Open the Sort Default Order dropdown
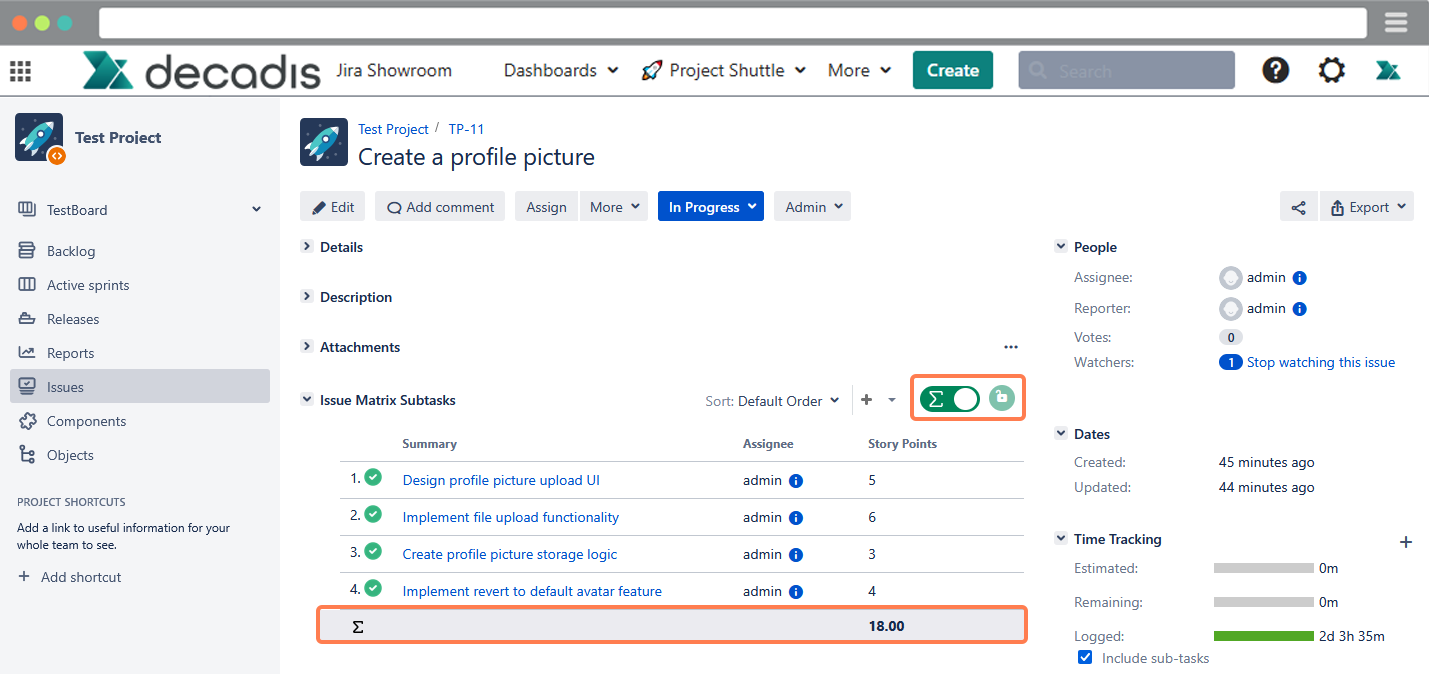 coord(772,401)
